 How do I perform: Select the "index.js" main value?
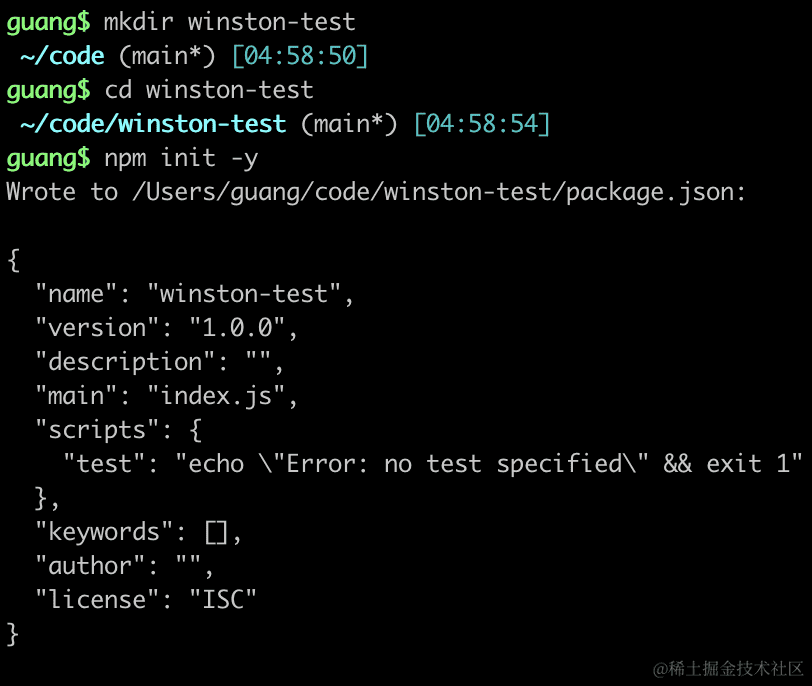pos(222,396)
